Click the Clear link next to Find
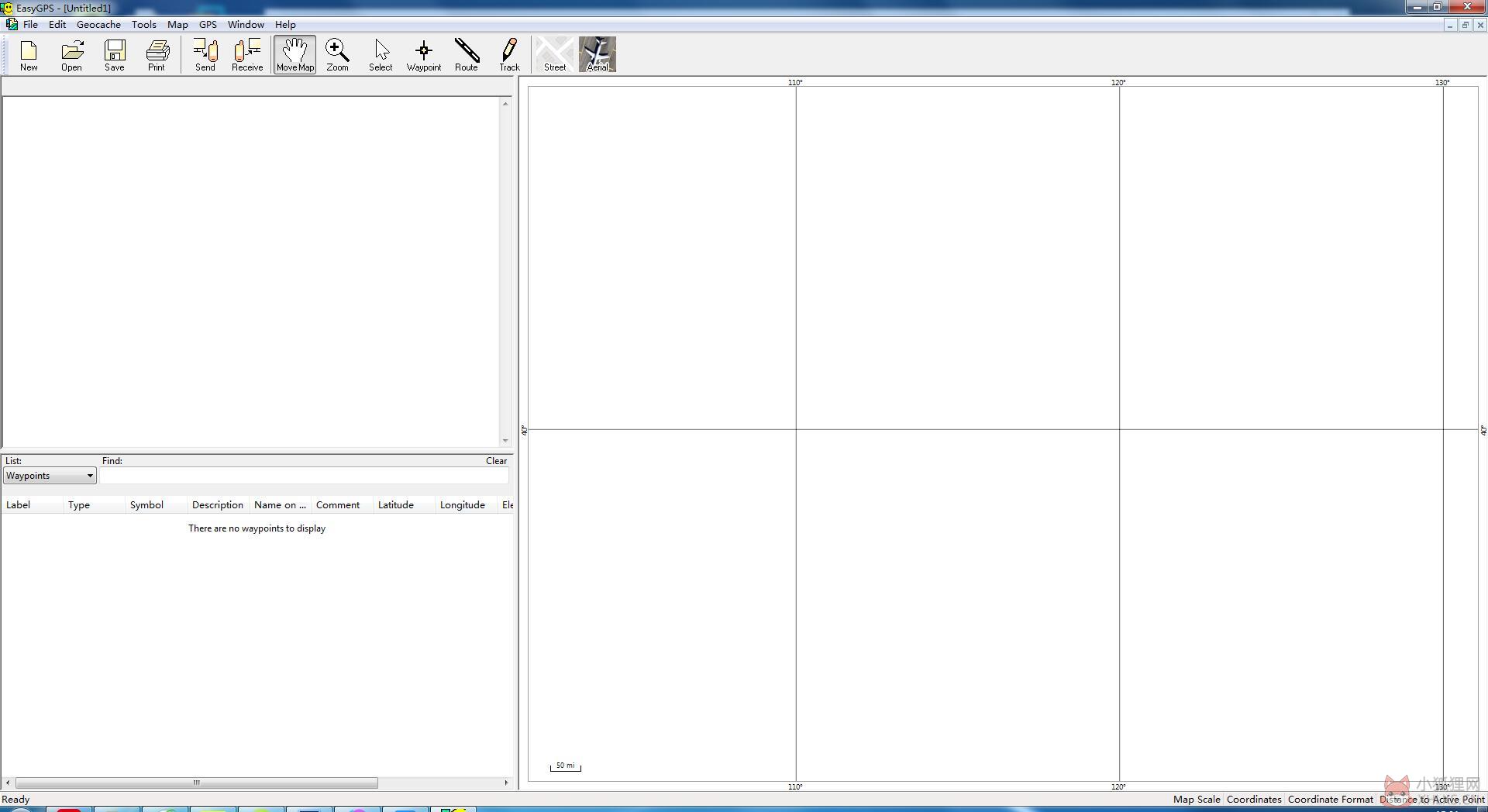 click(x=496, y=461)
